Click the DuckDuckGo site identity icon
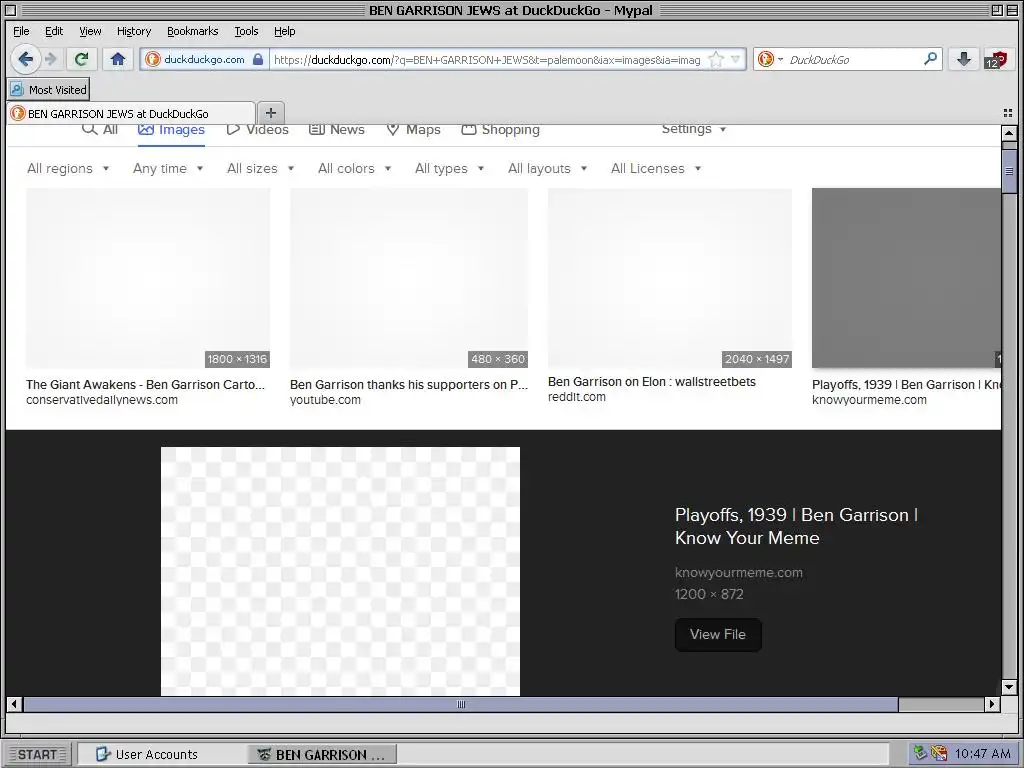Image resolution: width=1024 pixels, height=768 pixels. tap(152, 59)
